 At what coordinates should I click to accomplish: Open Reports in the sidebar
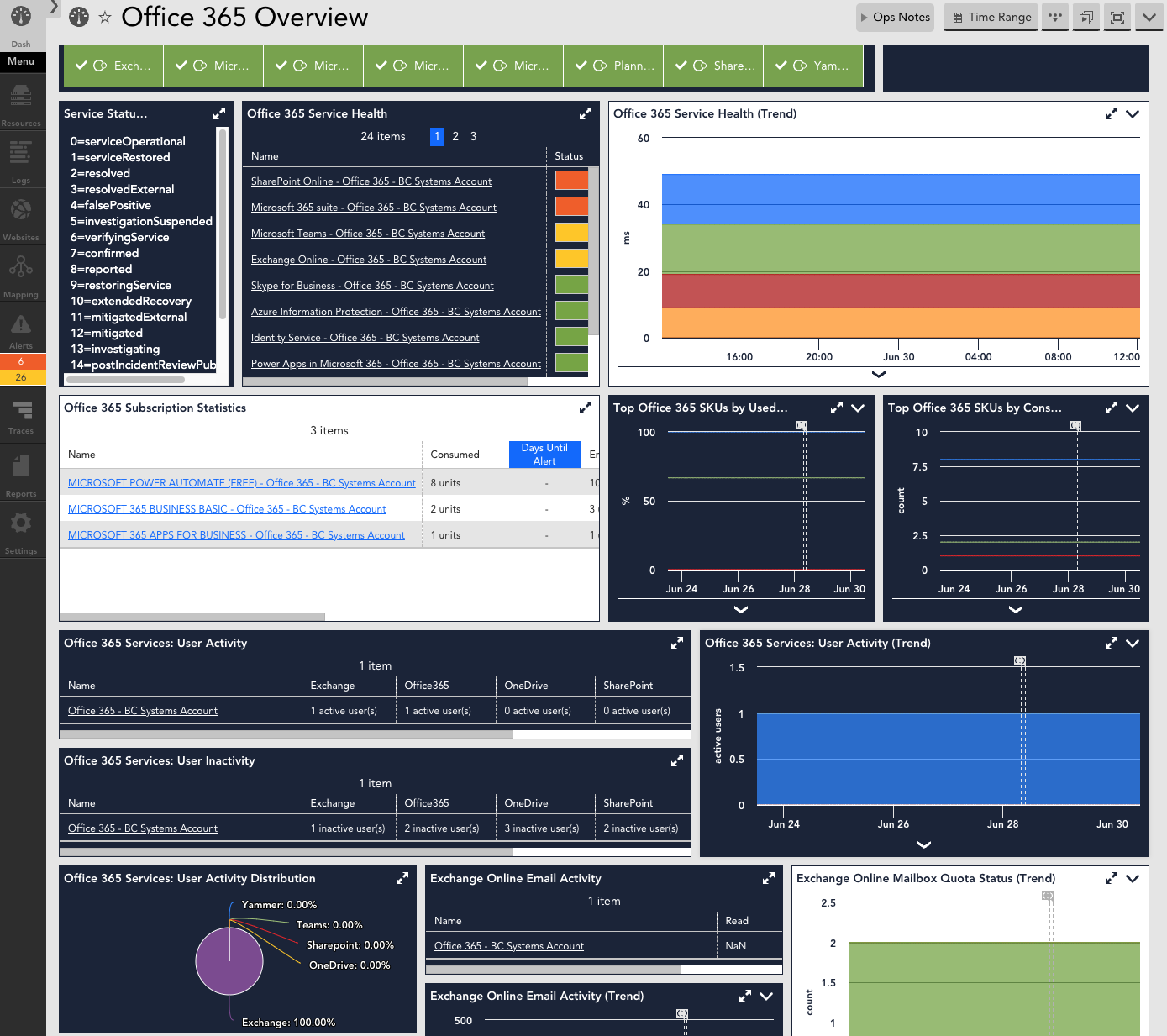coord(21,475)
